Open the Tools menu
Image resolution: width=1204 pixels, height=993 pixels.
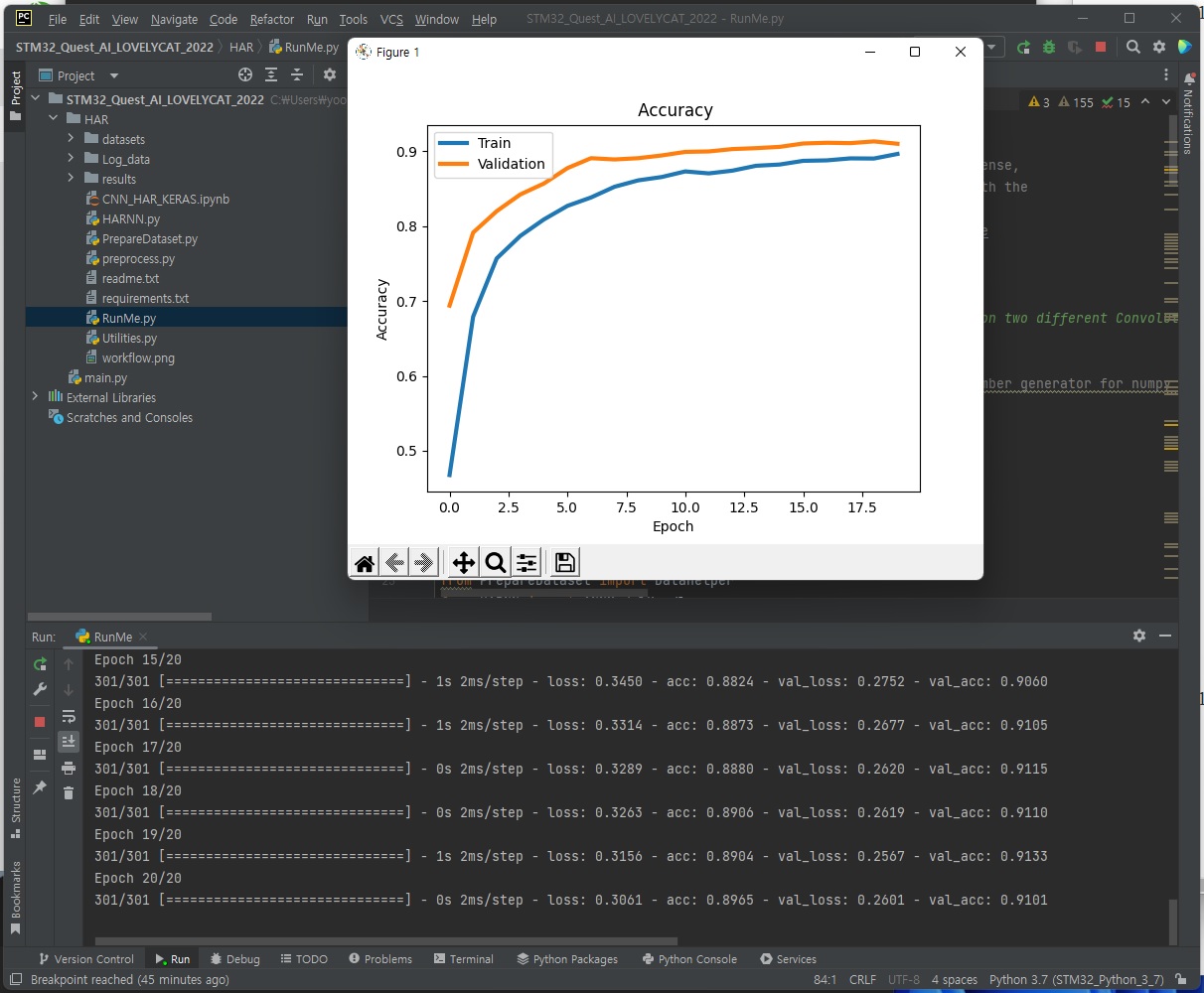point(353,19)
